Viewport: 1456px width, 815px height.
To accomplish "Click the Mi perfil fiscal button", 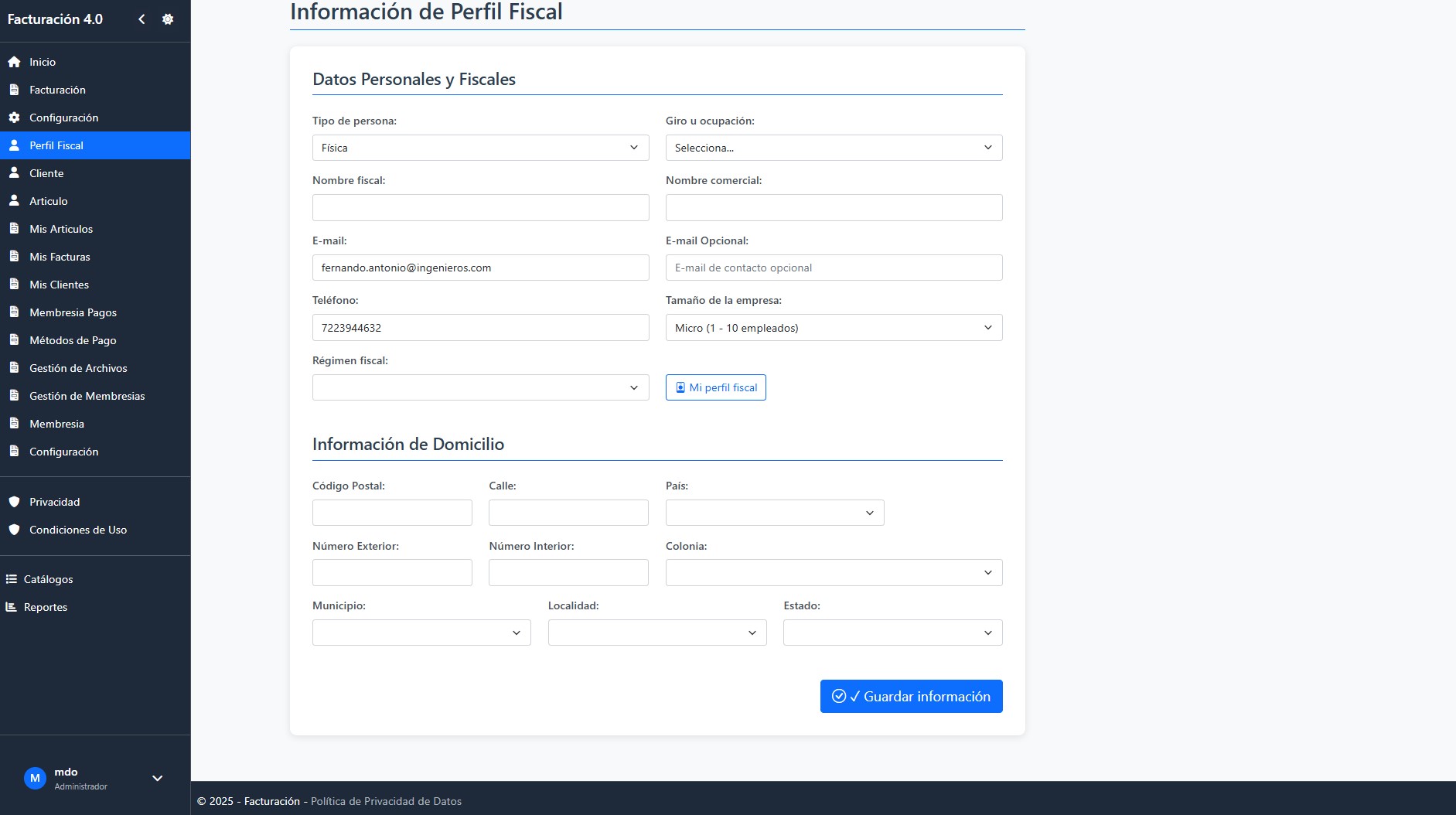I will (x=715, y=387).
